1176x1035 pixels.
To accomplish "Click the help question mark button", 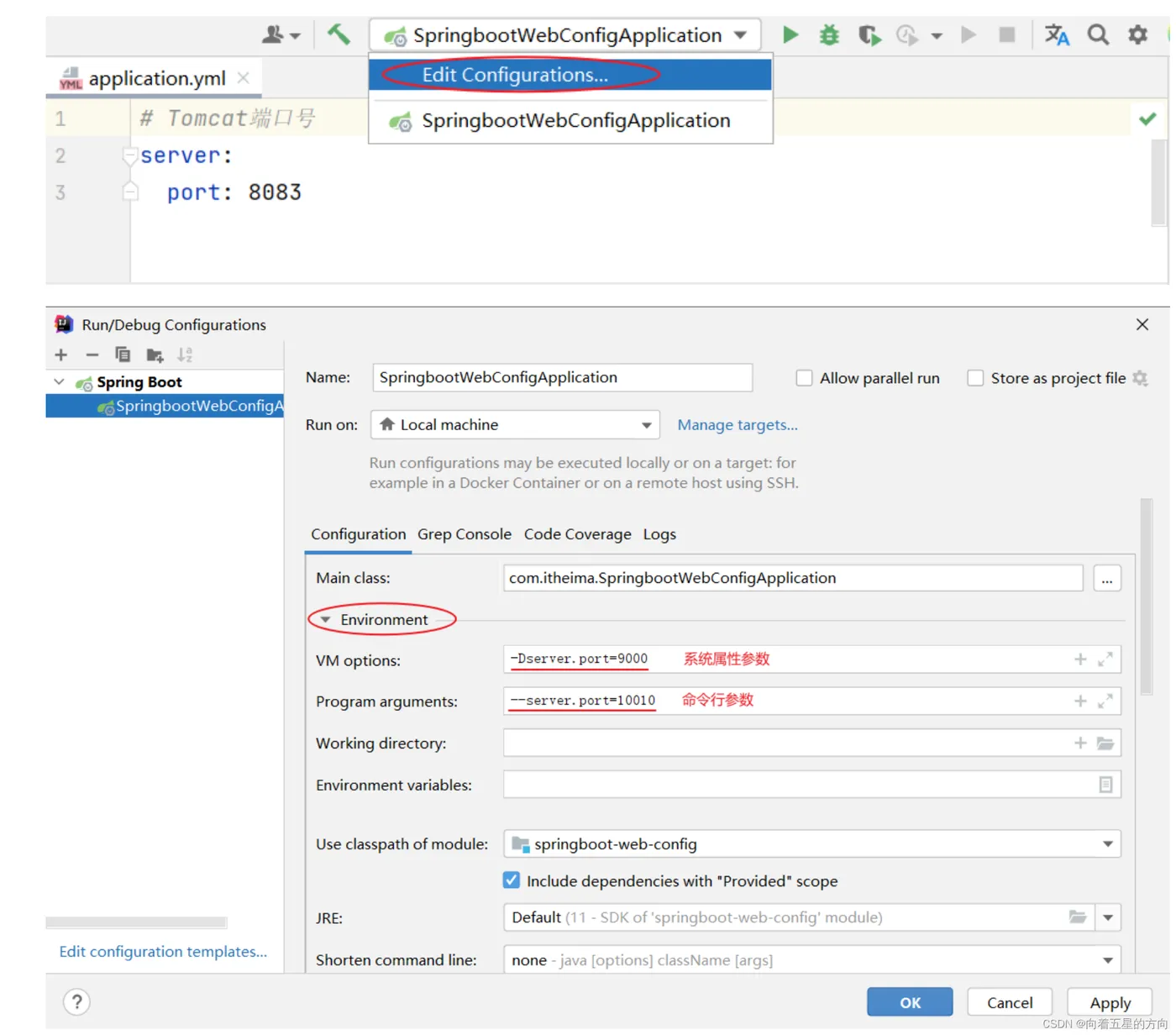I will click(76, 1002).
